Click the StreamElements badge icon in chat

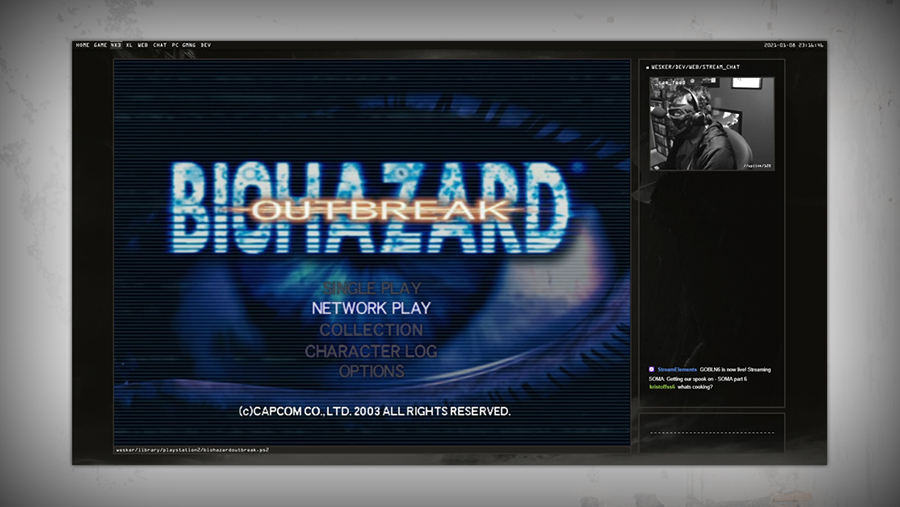[651, 369]
